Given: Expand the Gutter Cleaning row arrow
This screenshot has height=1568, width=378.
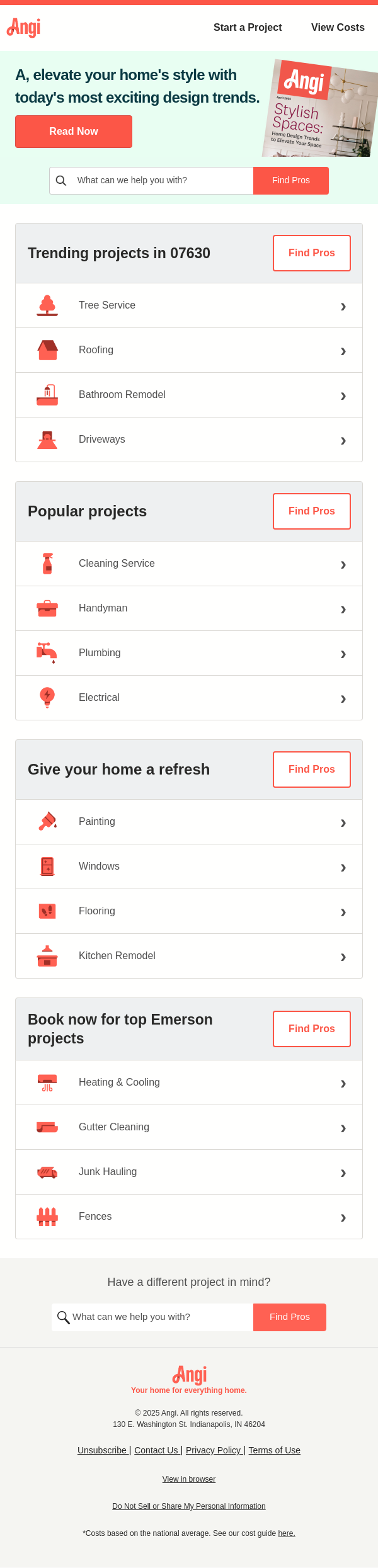Looking at the screenshot, I should [x=343, y=1128].
